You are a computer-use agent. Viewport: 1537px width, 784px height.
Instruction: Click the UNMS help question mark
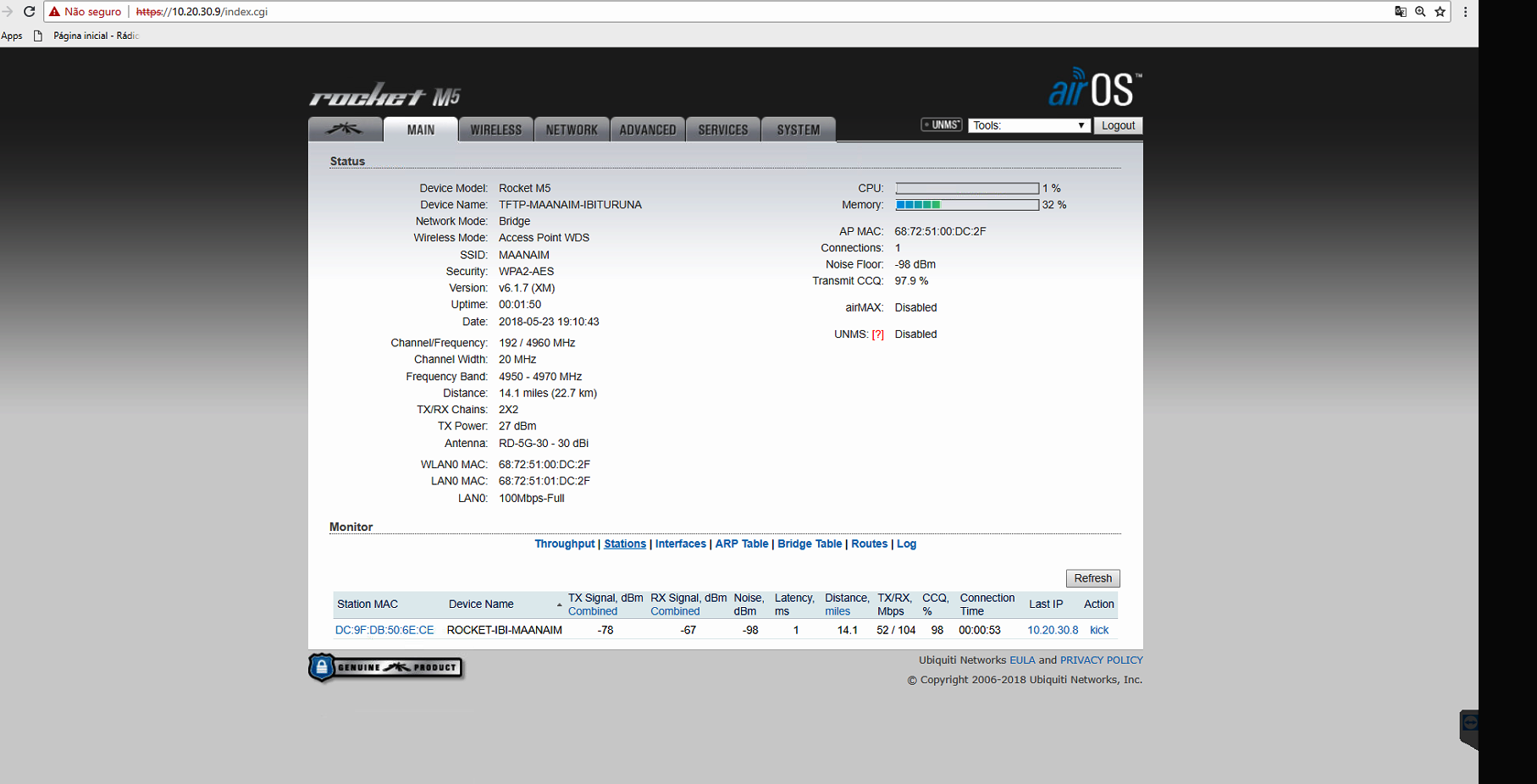(878, 334)
